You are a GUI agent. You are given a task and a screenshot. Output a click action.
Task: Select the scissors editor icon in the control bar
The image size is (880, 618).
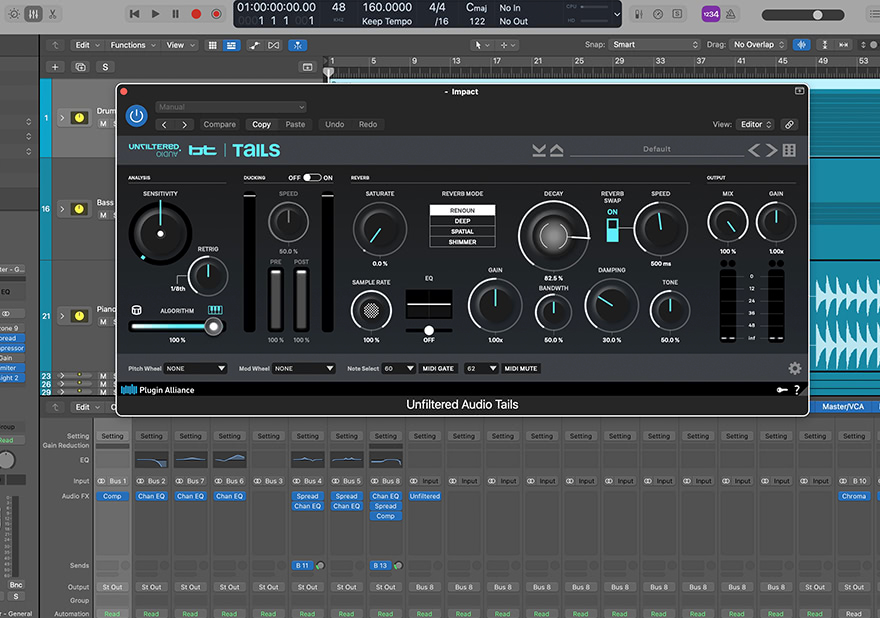coord(53,14)
